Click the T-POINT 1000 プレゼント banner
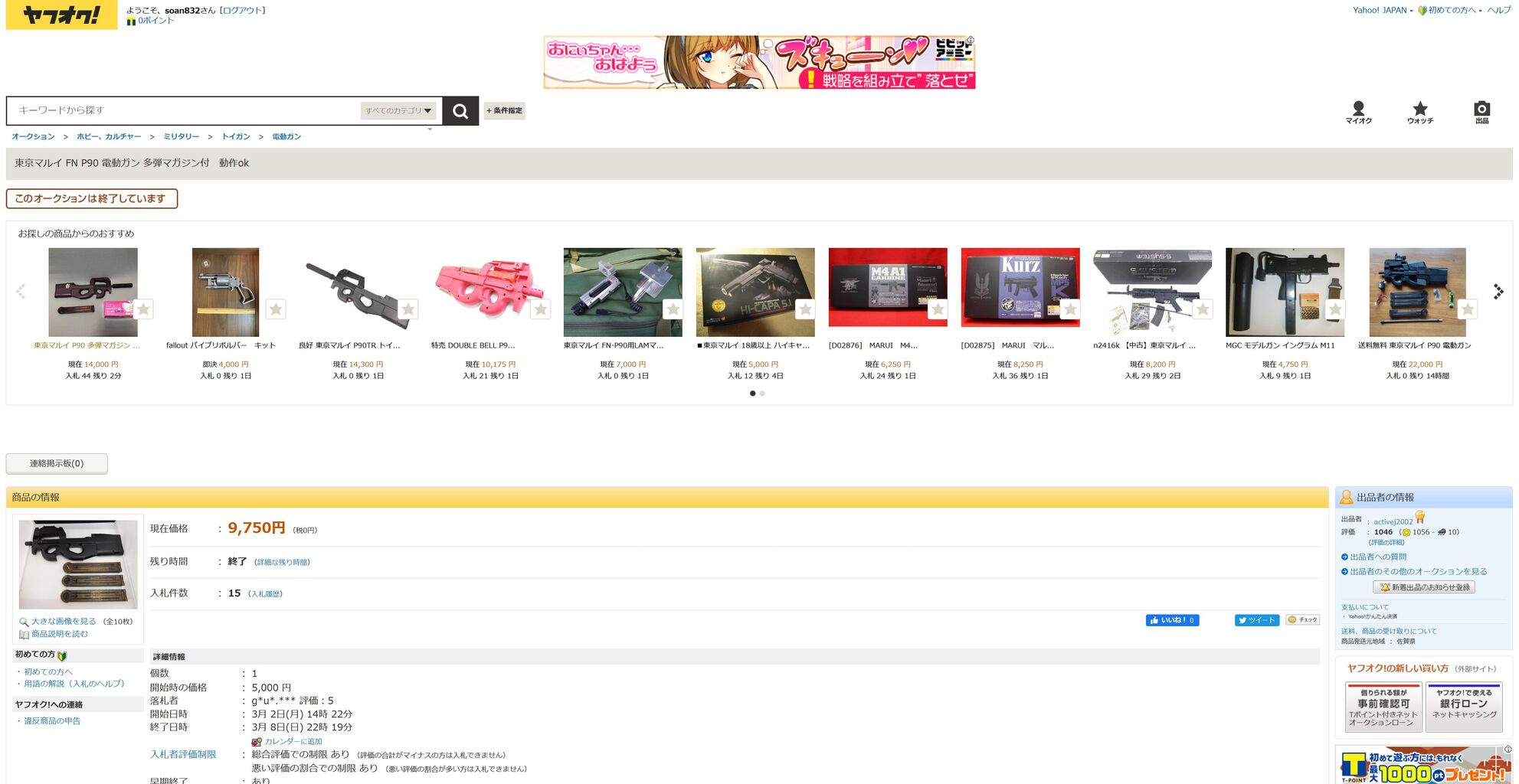 coord(1424,765)
